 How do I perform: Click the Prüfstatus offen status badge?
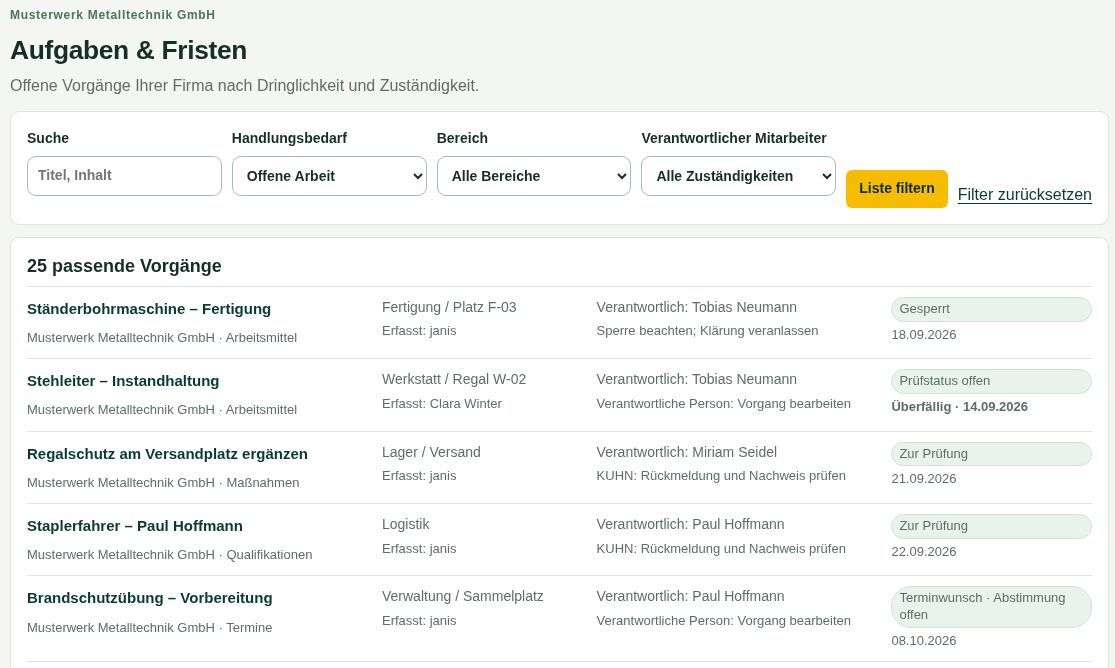991,381
